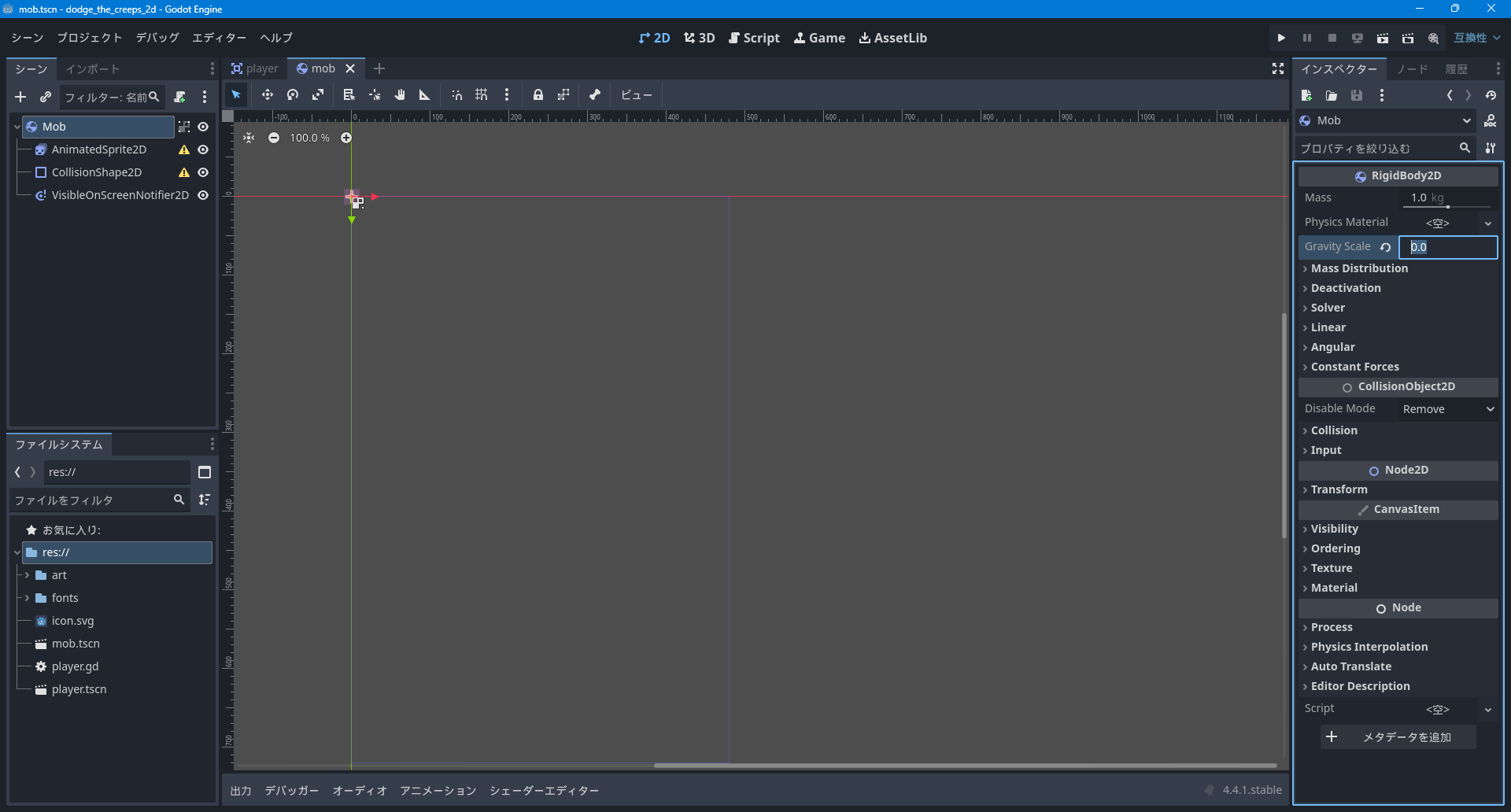Show the CollisionShape2D warning
Screen dimensions: 1511x812
pyautogui.click(x=184, y=172)
